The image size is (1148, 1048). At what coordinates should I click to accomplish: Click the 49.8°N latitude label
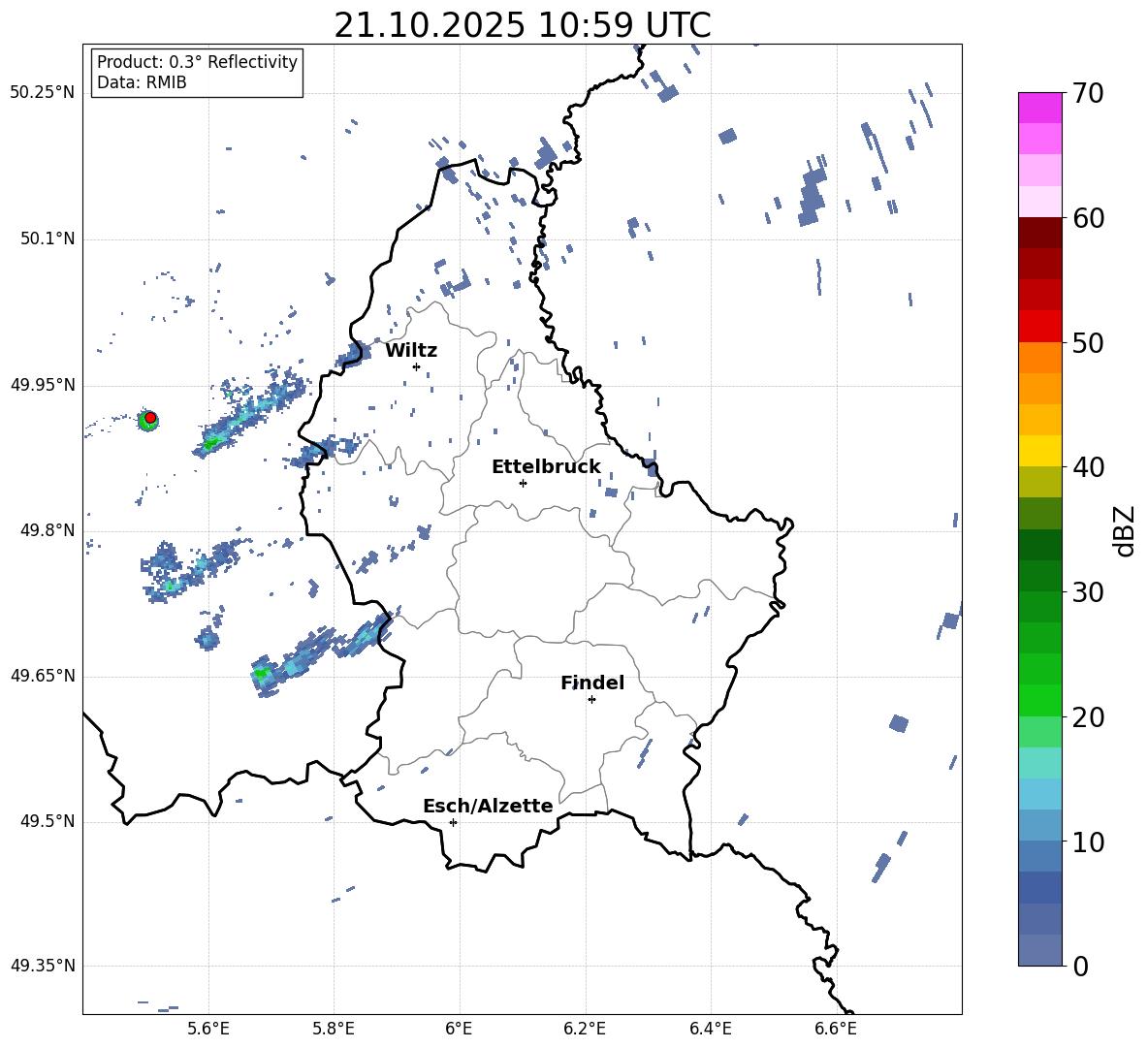tap(48, 530)
